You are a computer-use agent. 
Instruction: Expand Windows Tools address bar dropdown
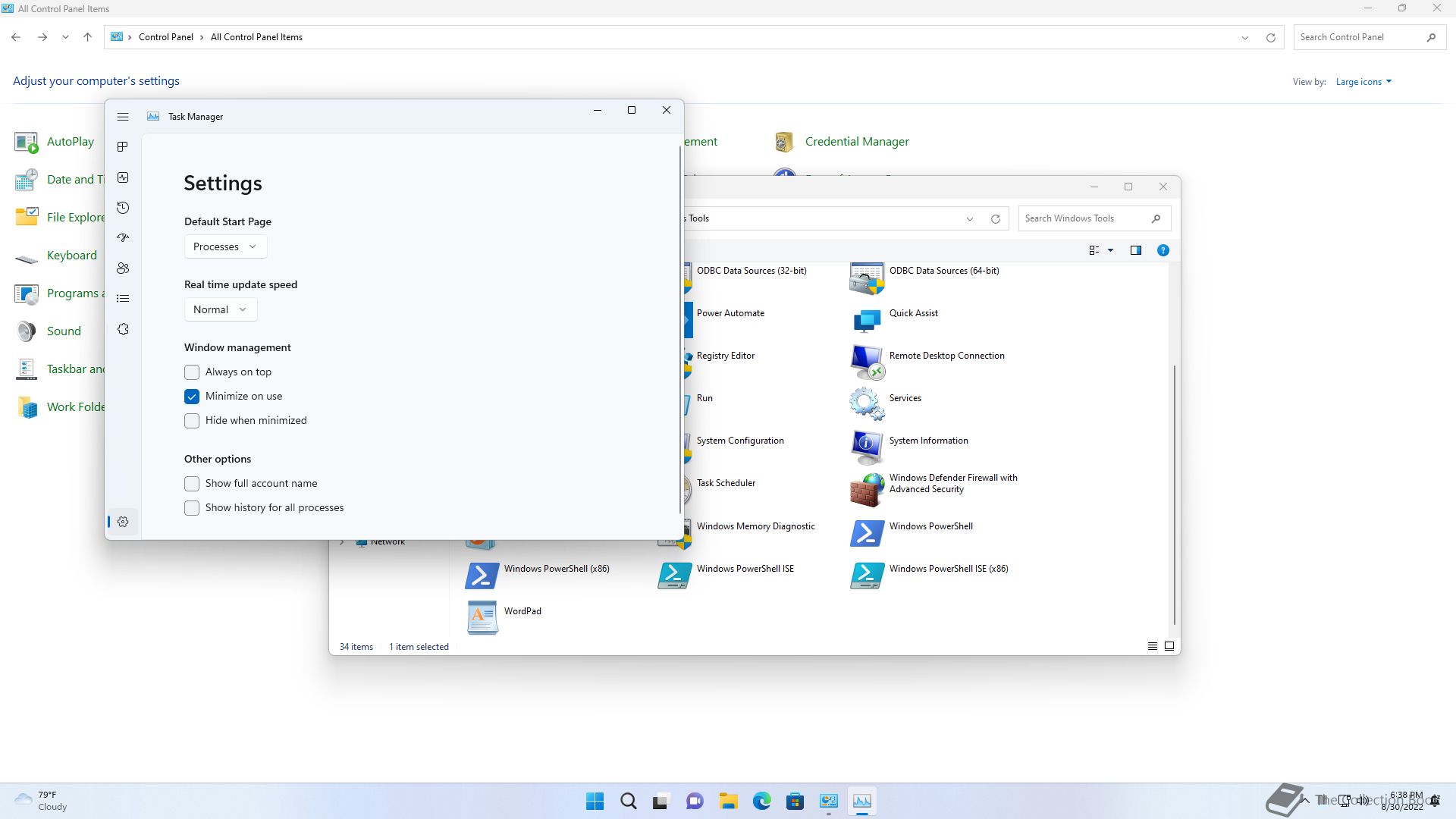(969, 219)
